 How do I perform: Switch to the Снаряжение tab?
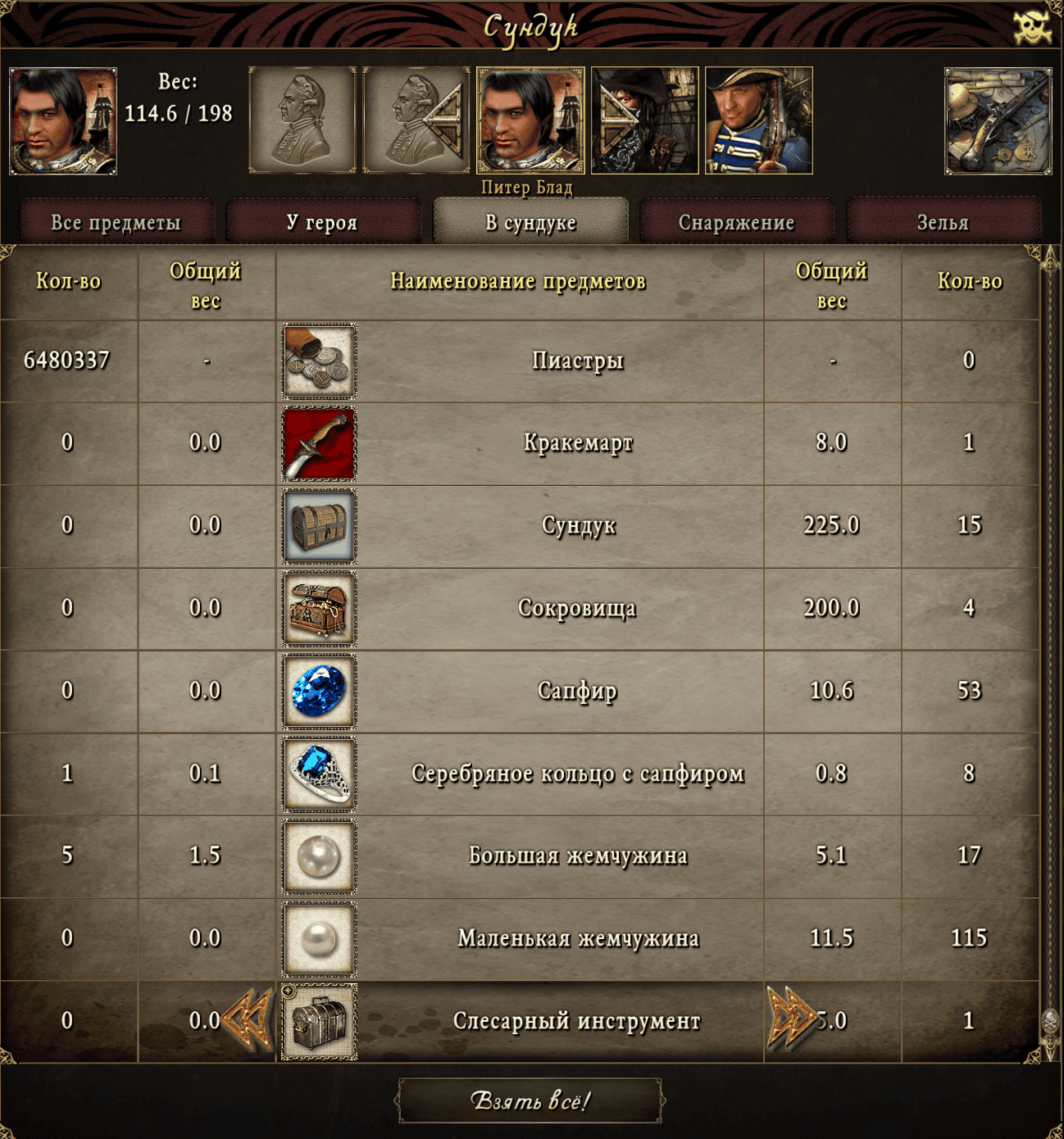tap(736, 222)
